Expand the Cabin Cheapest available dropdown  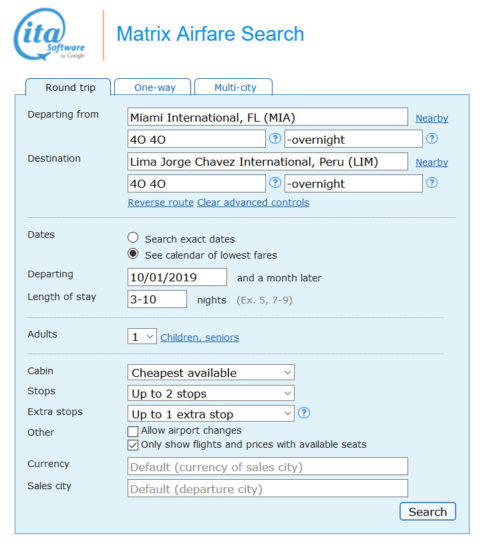click(x=211, y=373)
